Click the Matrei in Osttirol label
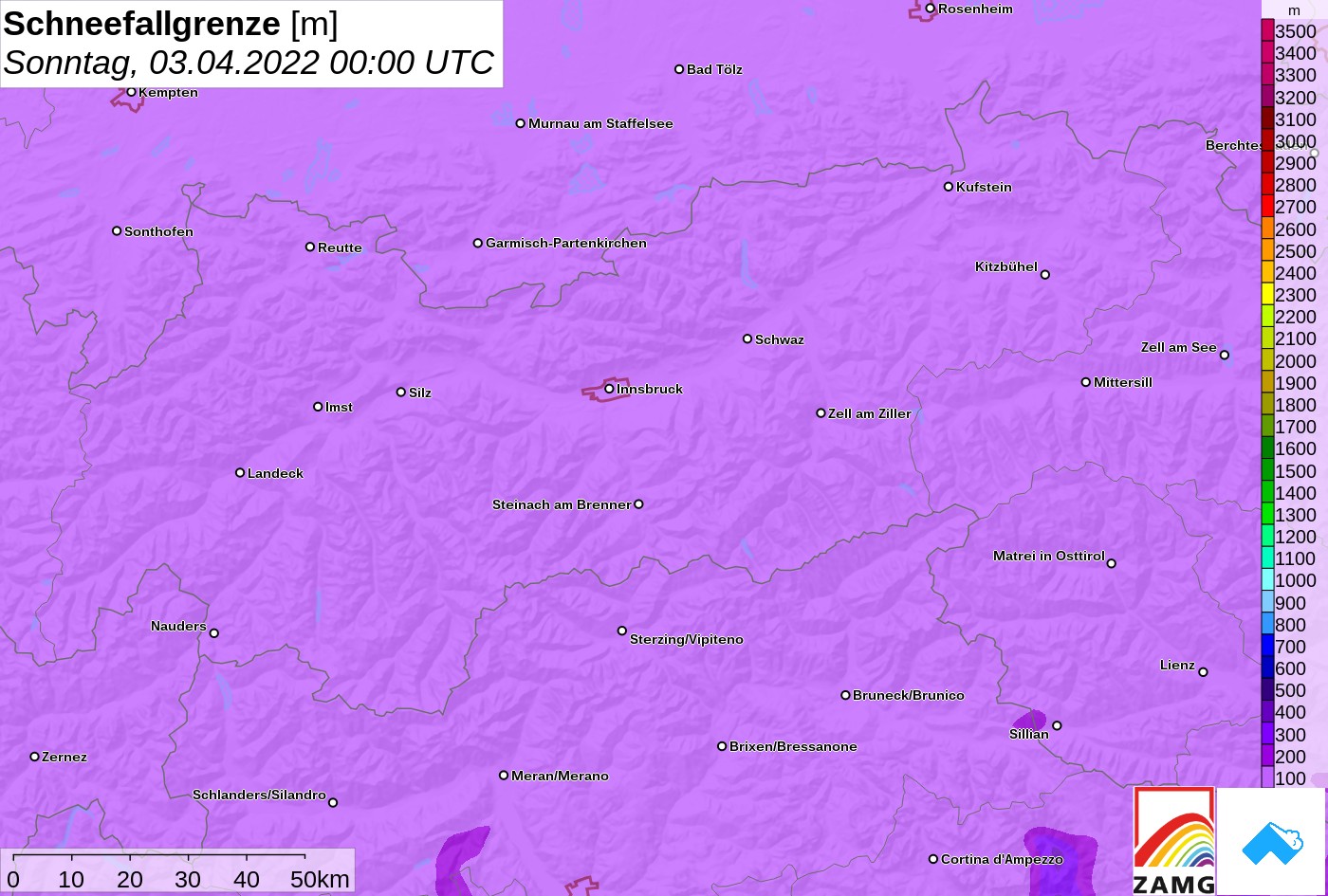Image resolution: width=1328 pixels, height=896 pixels. coord(1049,556)
